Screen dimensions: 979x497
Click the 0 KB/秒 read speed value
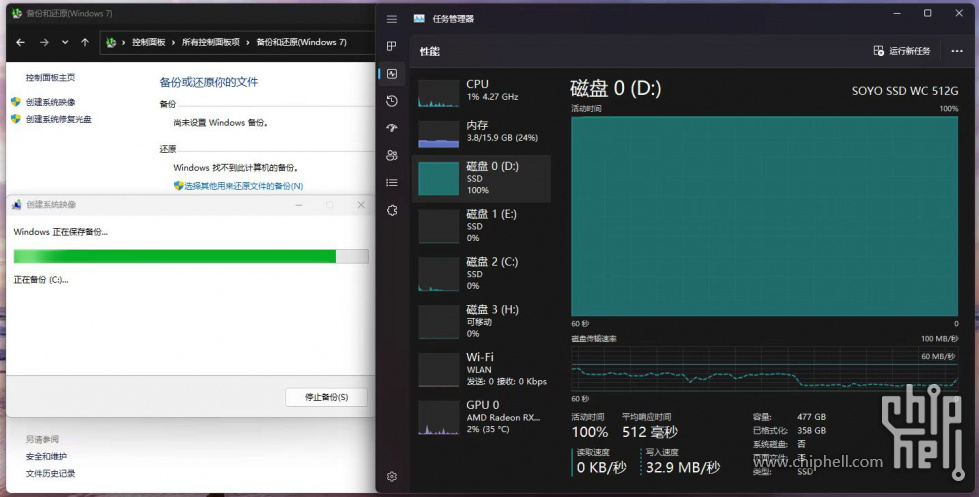(601, 467)
